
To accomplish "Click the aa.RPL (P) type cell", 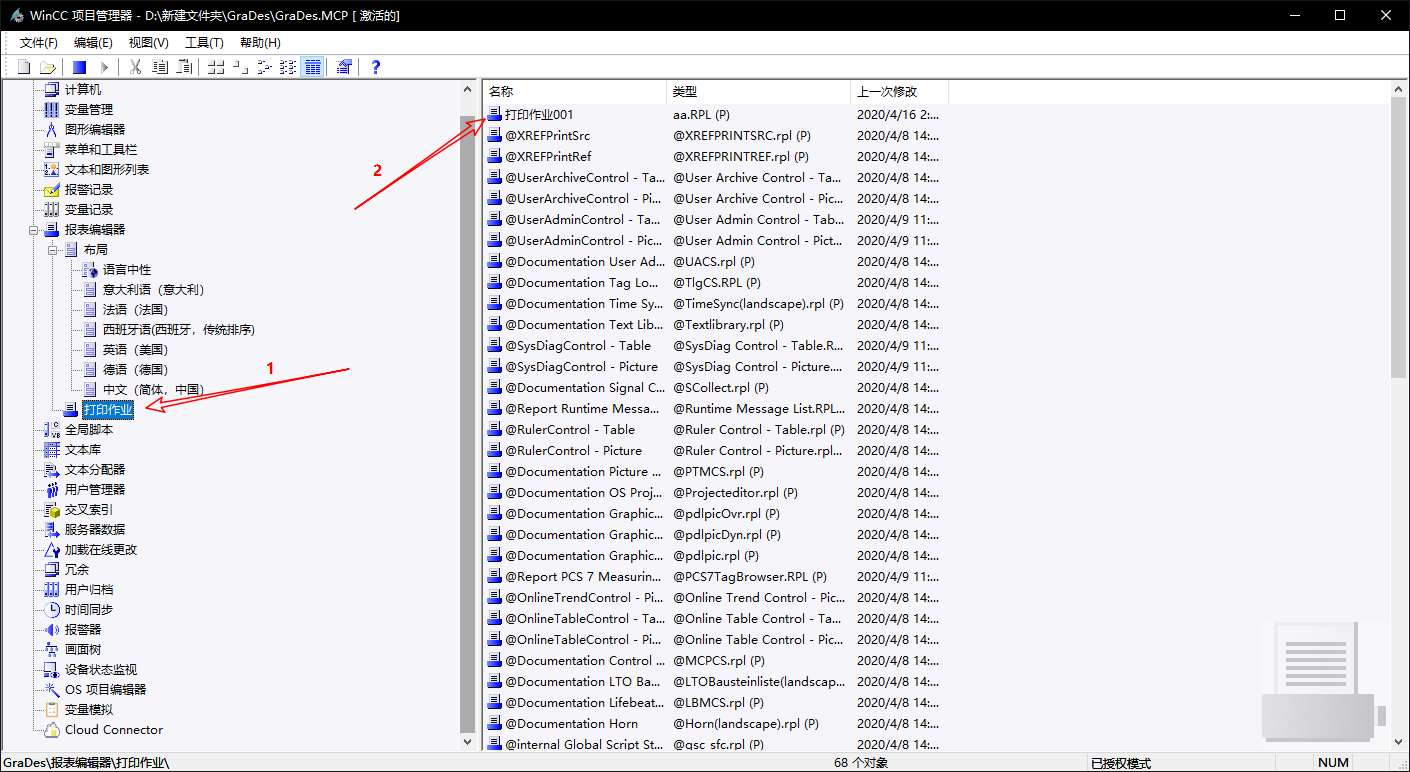I will [x=701, y=115].
